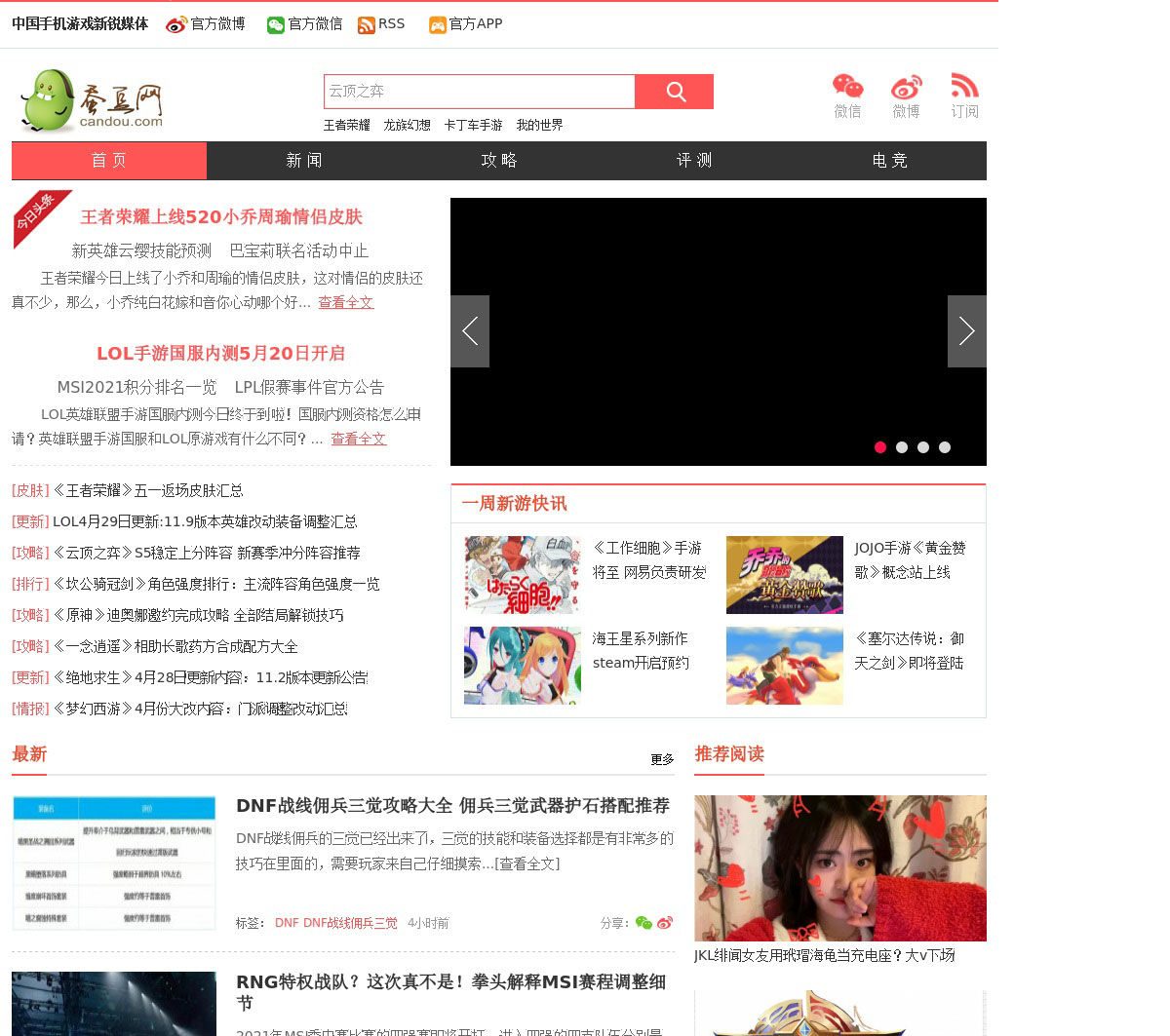This screenshot has width=1170, height=1036.
Task: Advance the carousel with the right arrow
Action: click(x=966, y=331)
